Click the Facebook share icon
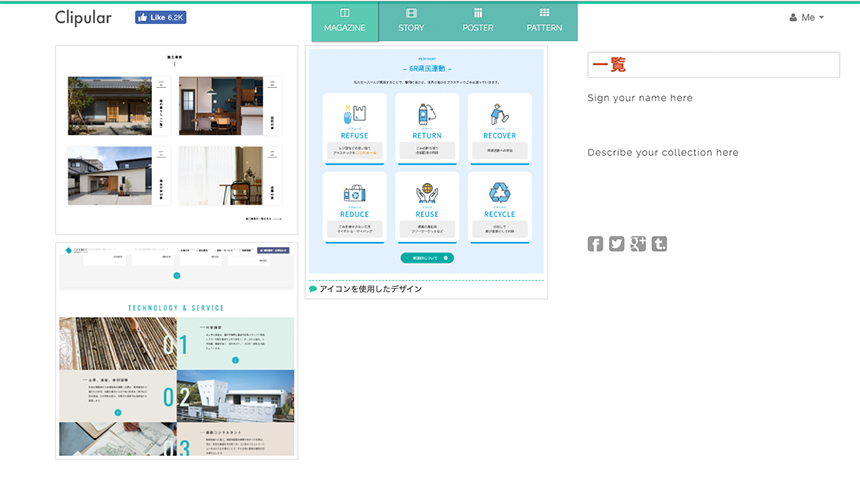The height and width of the screenshot is (499, 860). tap(595, 244)
